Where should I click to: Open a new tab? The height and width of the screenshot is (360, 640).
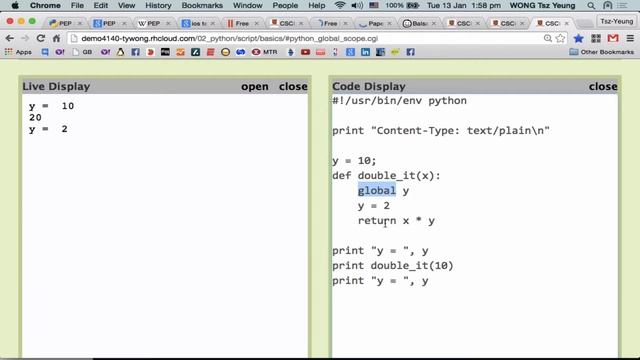[585, 24]
